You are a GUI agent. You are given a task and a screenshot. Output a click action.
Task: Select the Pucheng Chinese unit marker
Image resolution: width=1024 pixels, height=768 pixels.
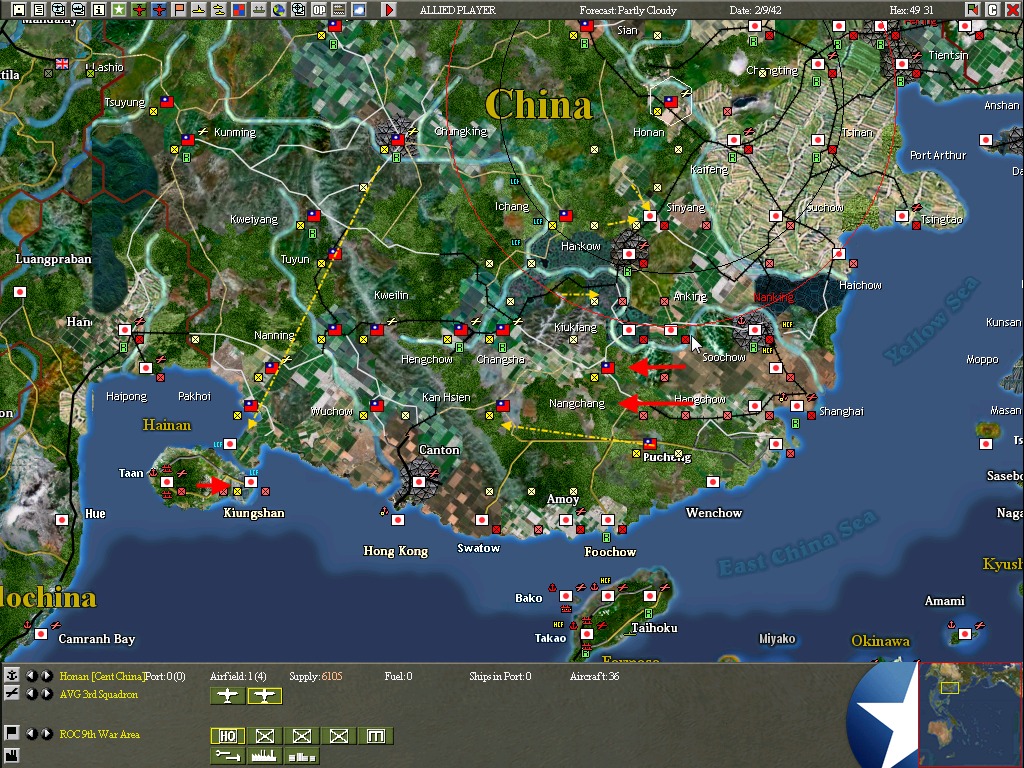pyautogui.click(x=649, y=443)
